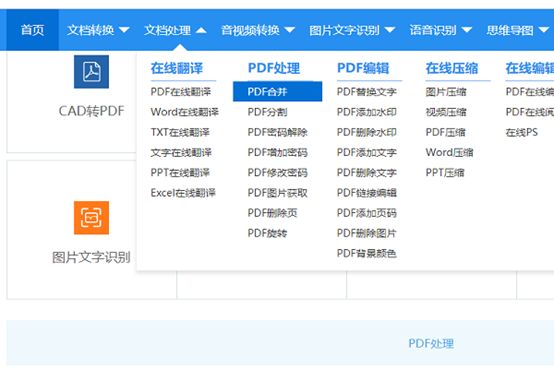Open 在线PS editor
The height and width of the screenshot is (369, 554).
pos(521,132)
